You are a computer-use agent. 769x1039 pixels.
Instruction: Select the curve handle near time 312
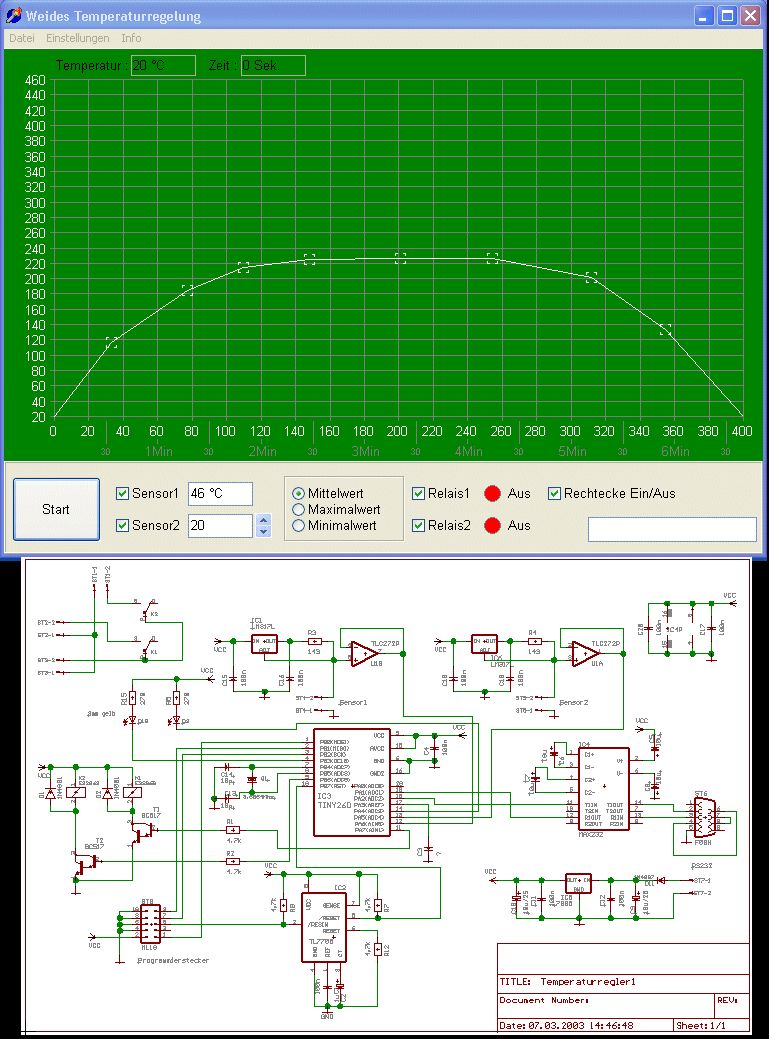click(591, 277)
